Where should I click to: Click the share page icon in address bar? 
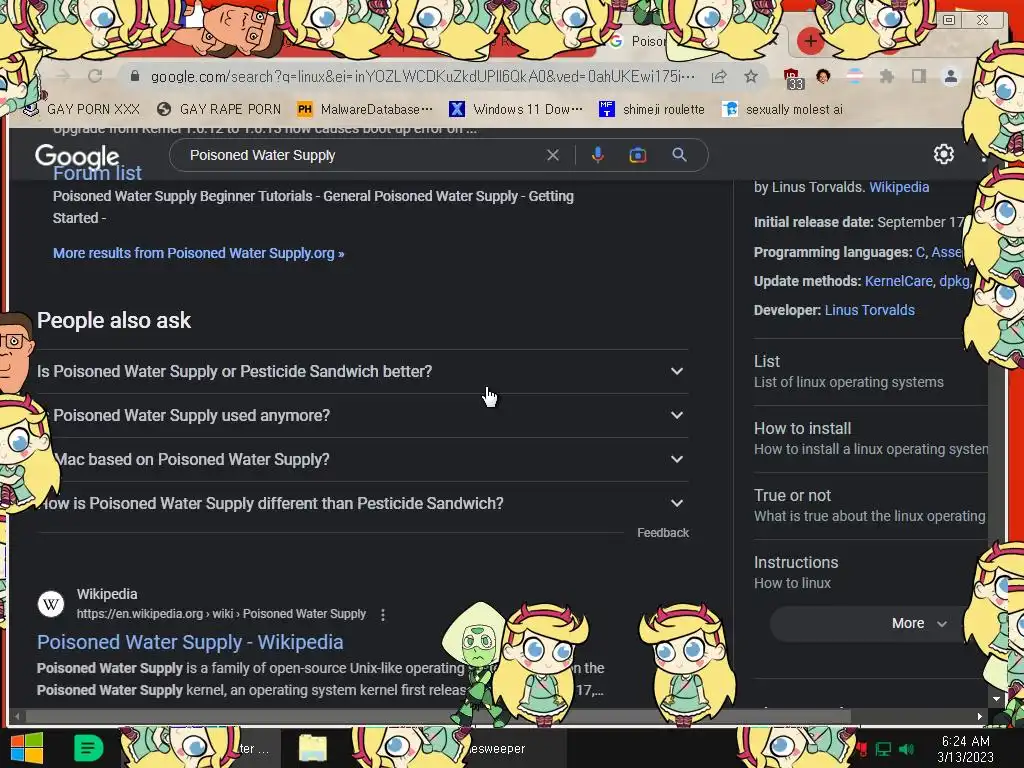719,76
